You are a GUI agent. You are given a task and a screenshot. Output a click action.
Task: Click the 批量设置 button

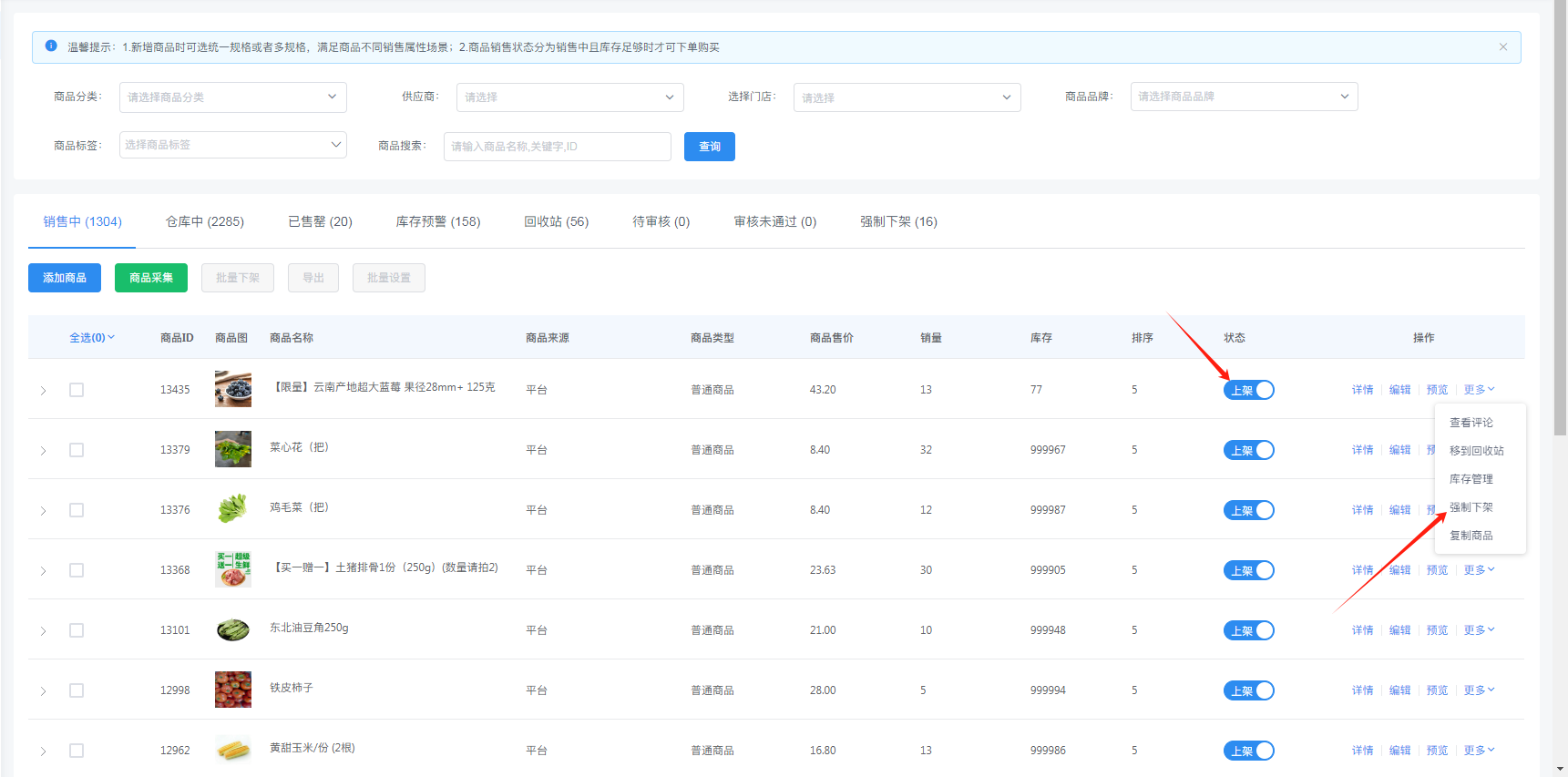pyautogui.click(x=389, y=278)
